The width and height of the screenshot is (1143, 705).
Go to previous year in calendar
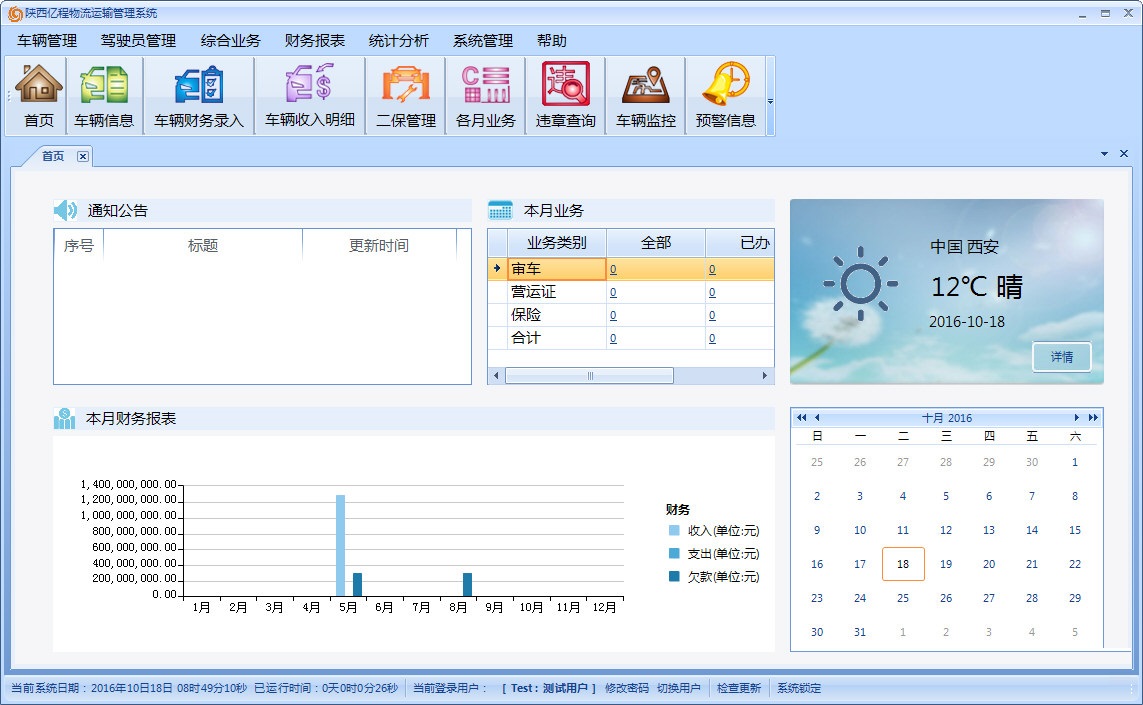point(801,418)
